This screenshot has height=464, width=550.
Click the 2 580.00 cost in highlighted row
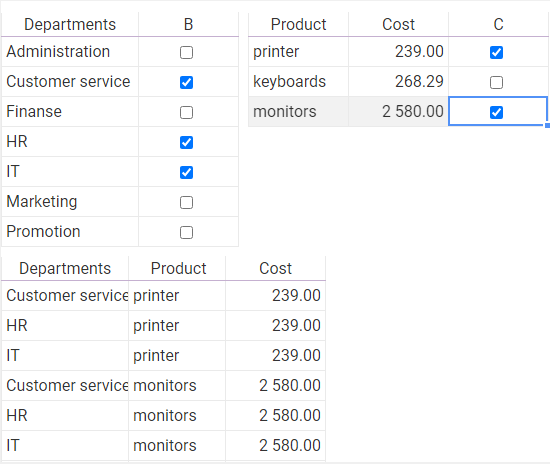[398, 112]
